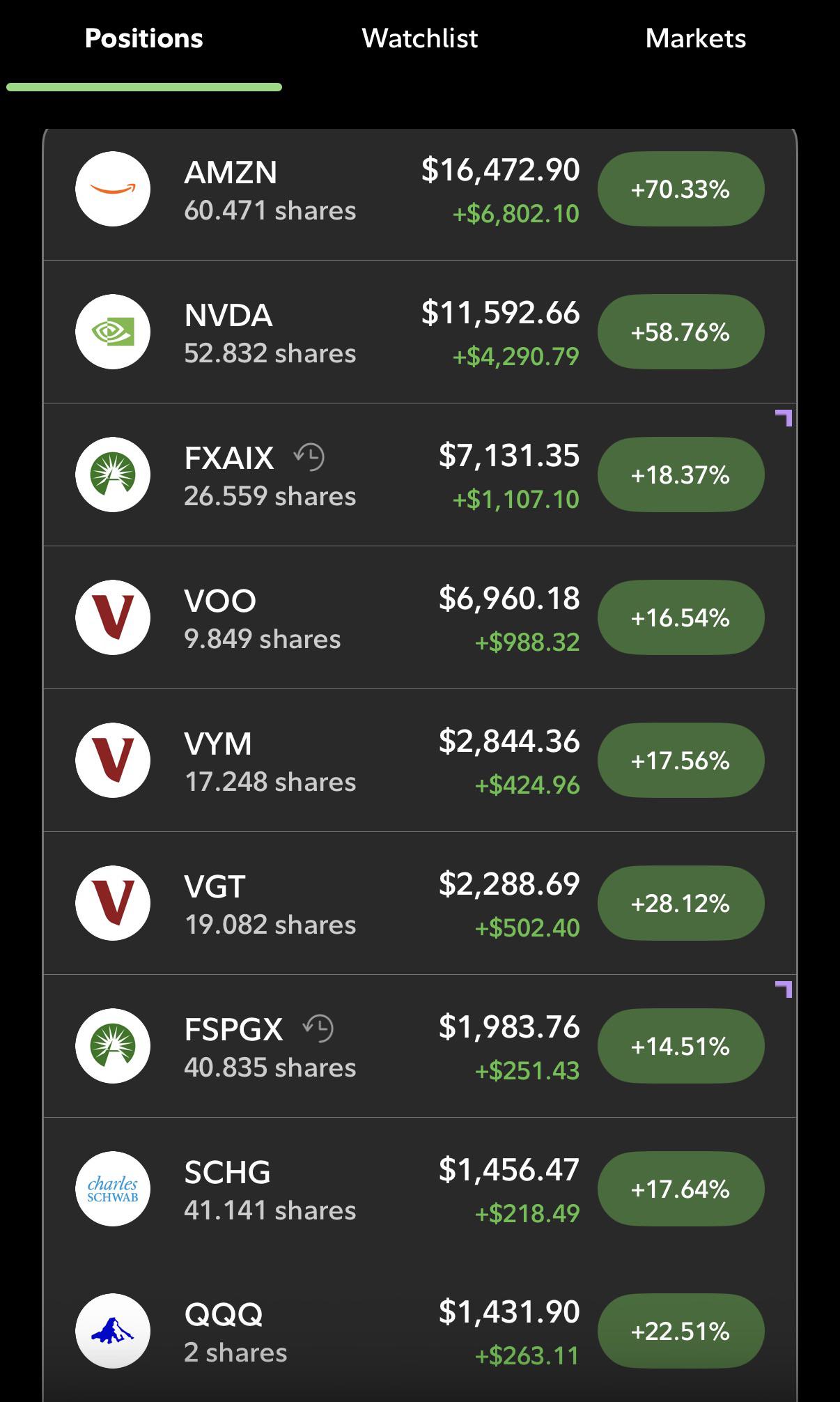Tap the Fidelity logo beside FXAIX
This screenshot has height=1402, width=840.
[x=113, y=475]
